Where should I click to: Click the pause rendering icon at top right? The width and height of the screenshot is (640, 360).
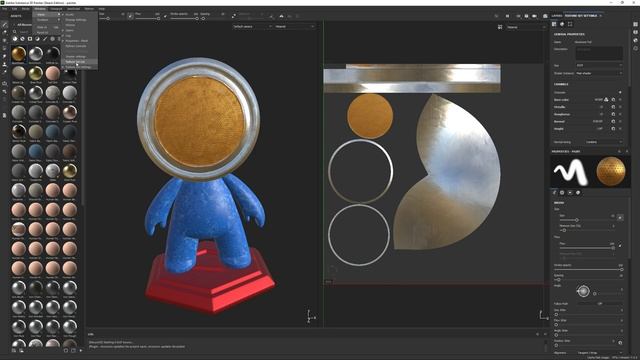tap(507, 16)
